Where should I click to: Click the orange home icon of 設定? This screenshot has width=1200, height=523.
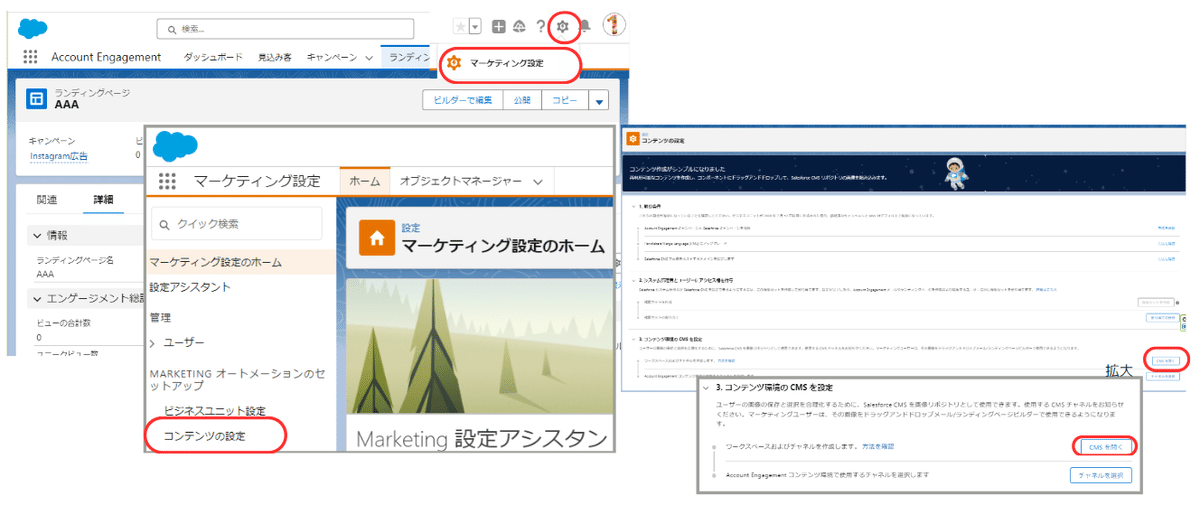(x=377, y=238)
